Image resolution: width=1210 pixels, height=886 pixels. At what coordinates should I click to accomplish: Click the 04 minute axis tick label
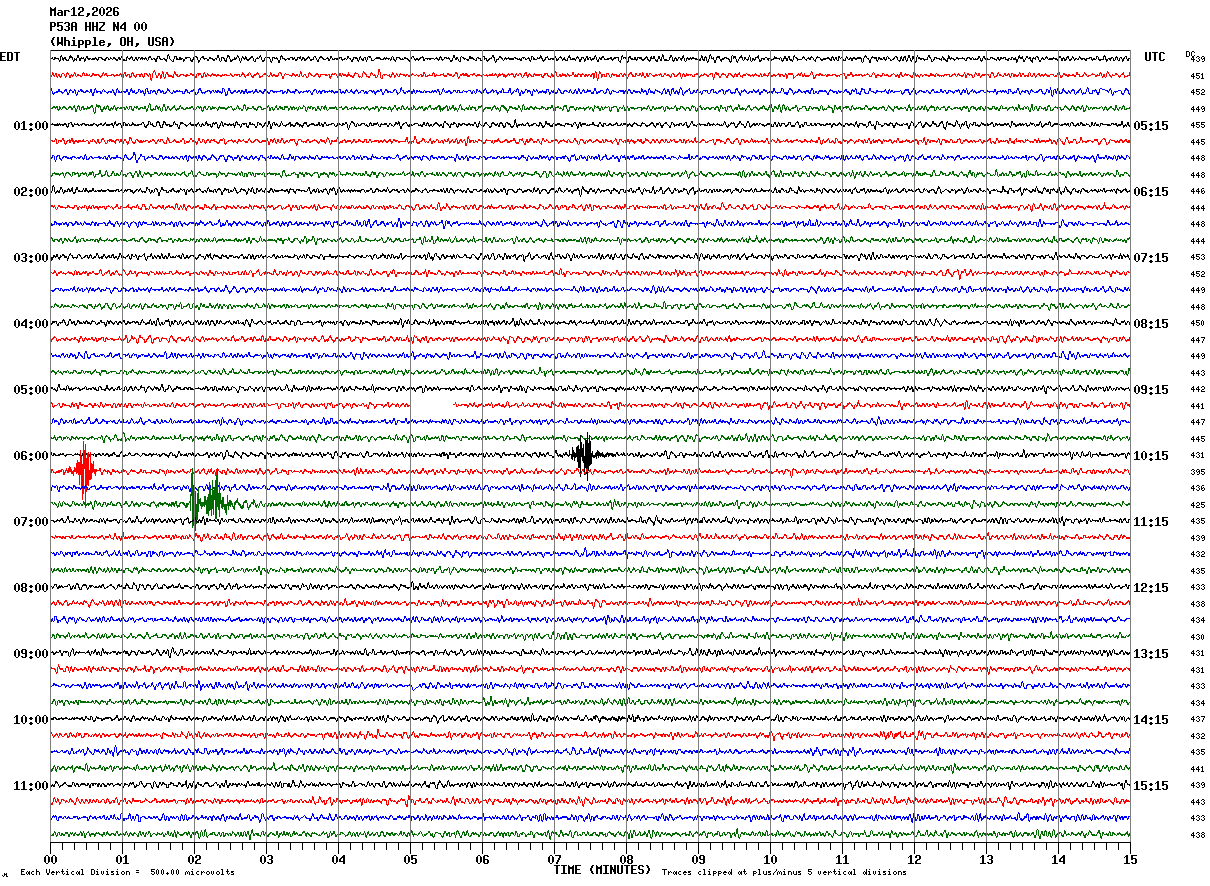coord(338,859)
